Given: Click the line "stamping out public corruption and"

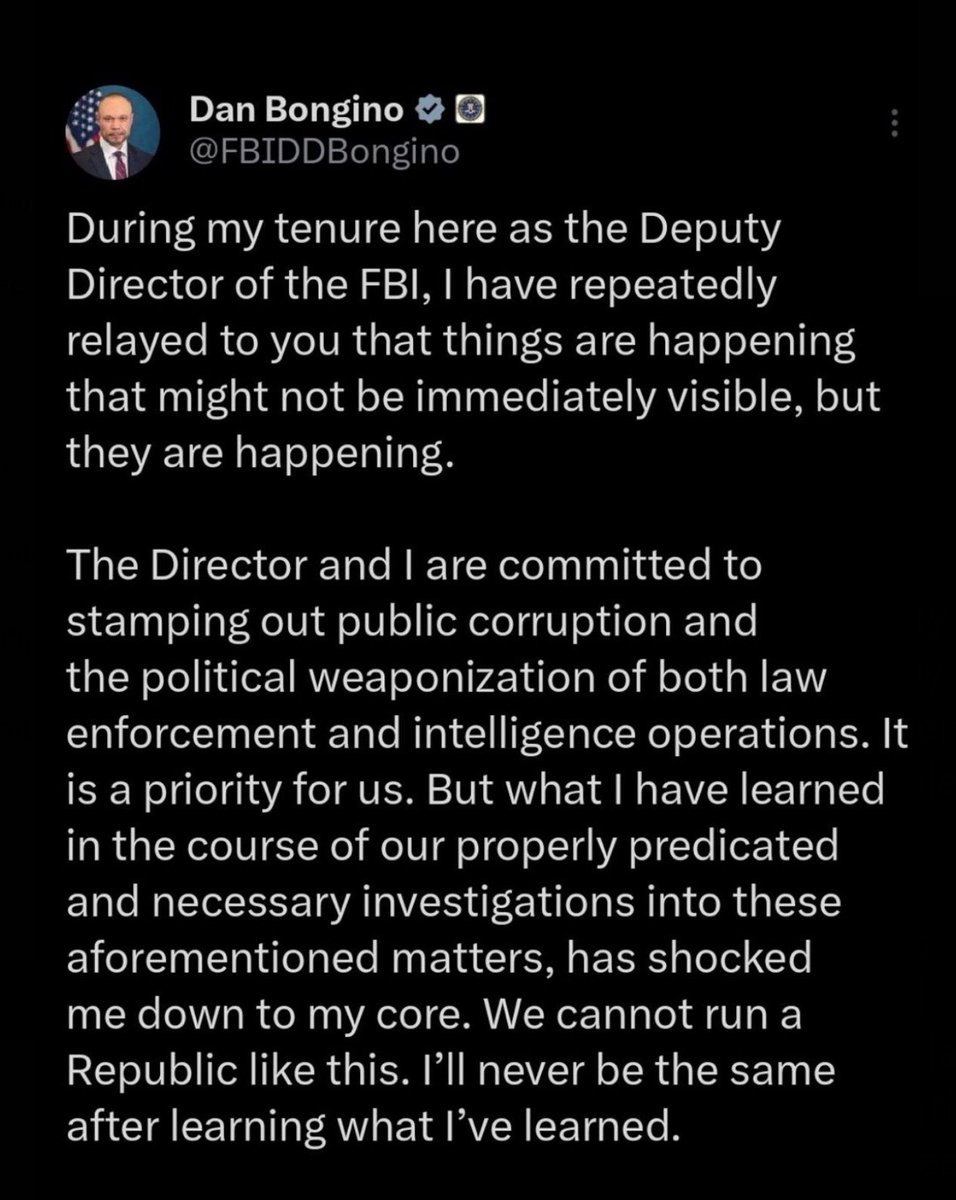Looking at the screenshot, I should pos(412,623).
